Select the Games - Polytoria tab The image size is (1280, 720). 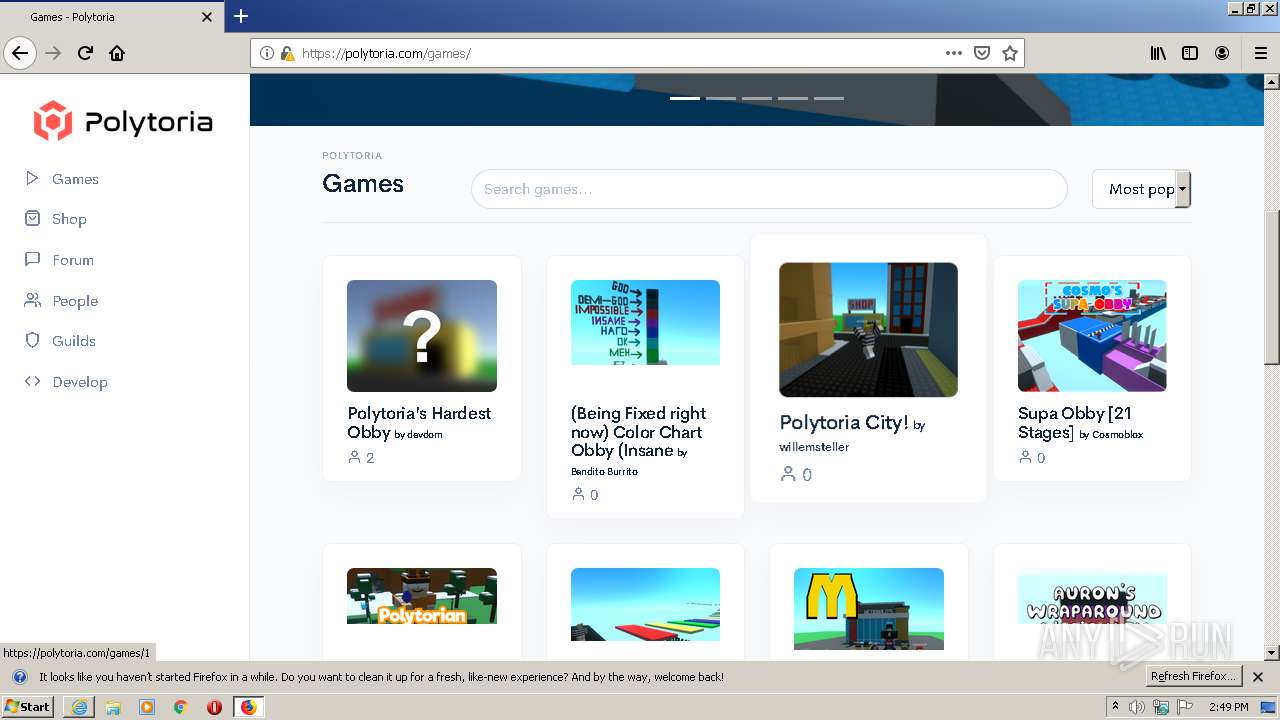click(x=112, y=17)
